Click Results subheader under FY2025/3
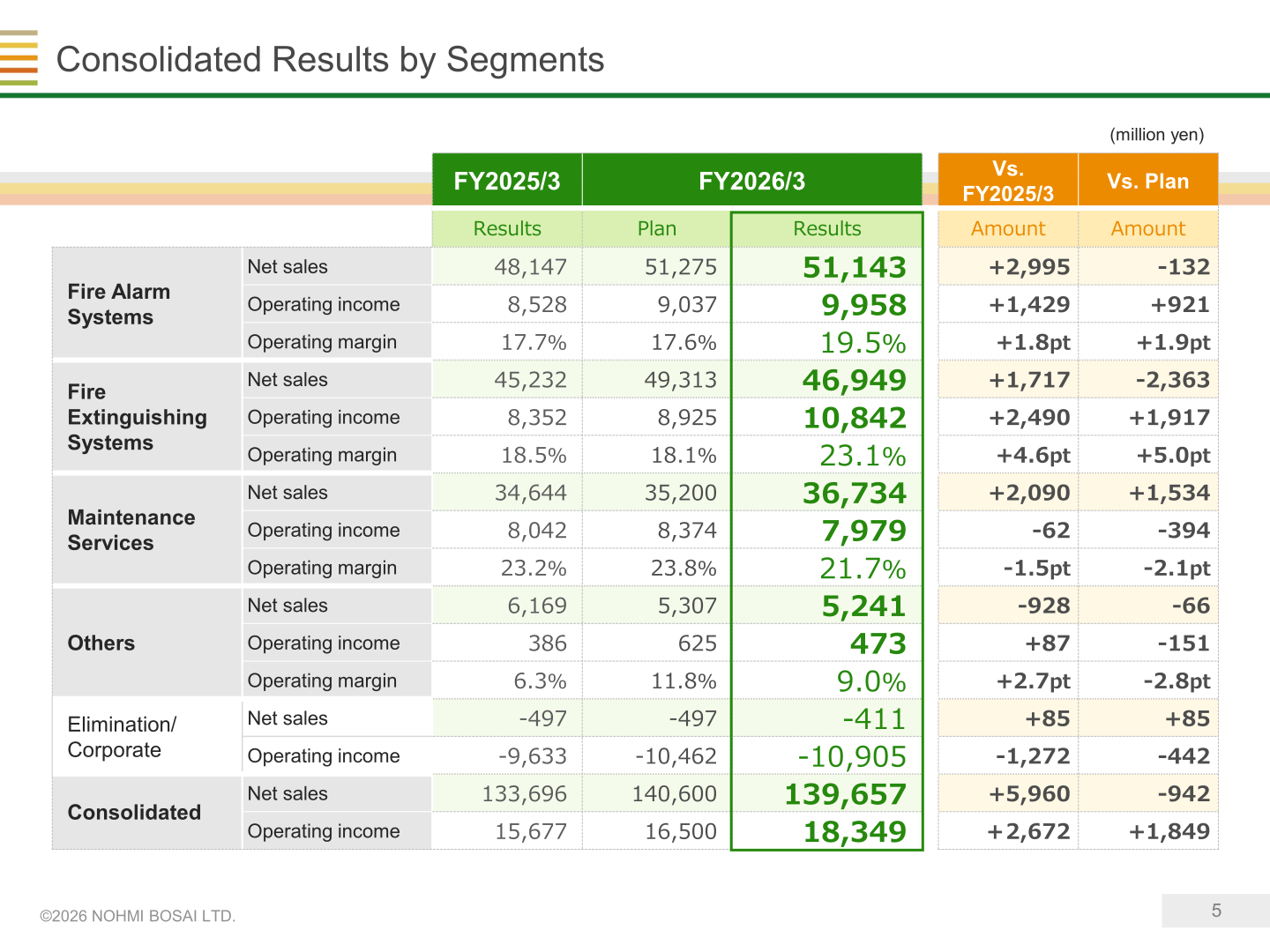Screen dimensions: 1270x952 tap(507, 228)
